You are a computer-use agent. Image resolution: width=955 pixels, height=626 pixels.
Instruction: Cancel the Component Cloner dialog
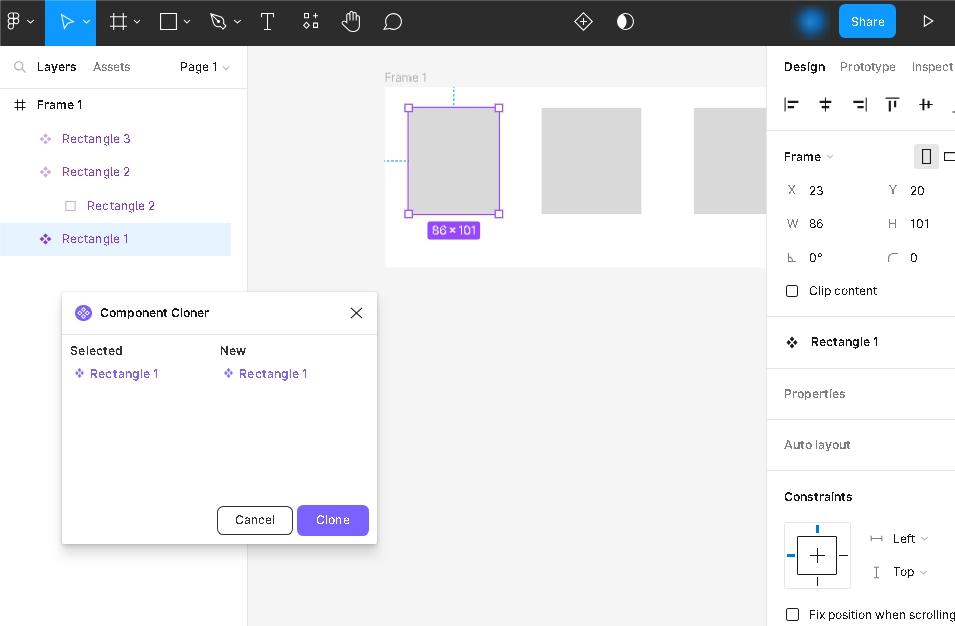[x=254, y=520]
